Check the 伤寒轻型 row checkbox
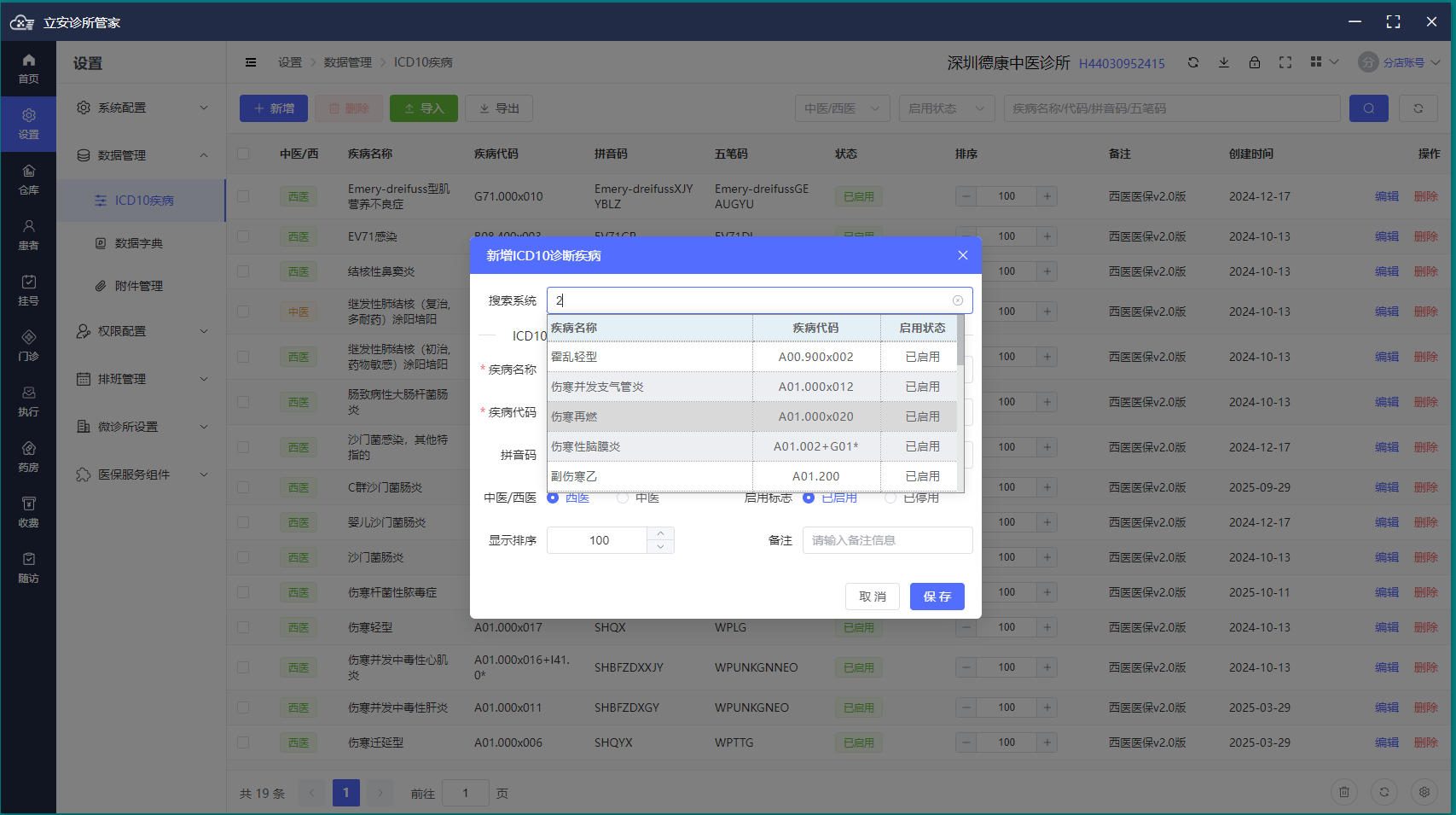Viewport: 1456px width, 815px height. 243,627
